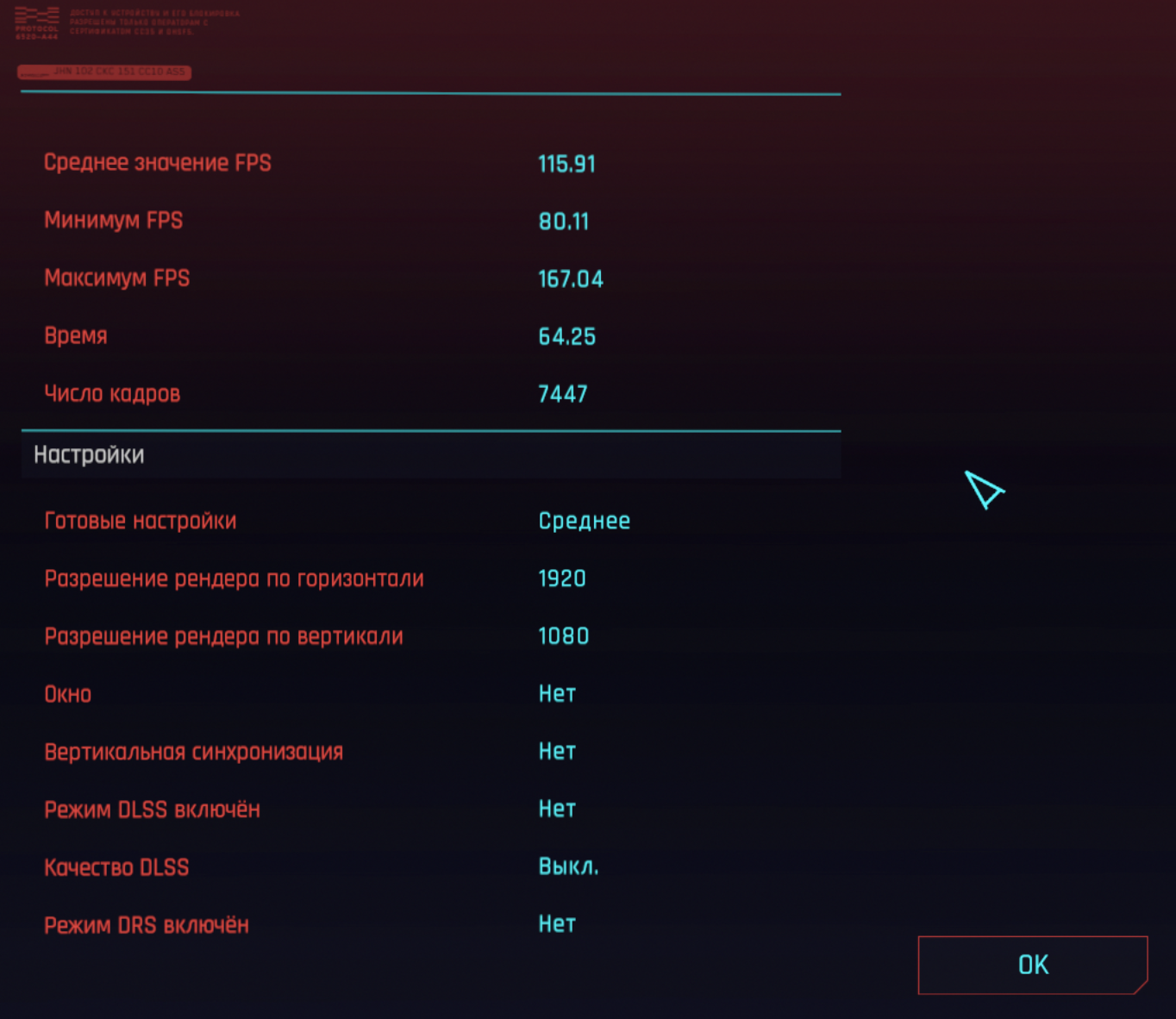The height and width of the screenshot is (1019, 1176).
Task: Click the frame count value 7447
Action: click(x=563, y=394)
